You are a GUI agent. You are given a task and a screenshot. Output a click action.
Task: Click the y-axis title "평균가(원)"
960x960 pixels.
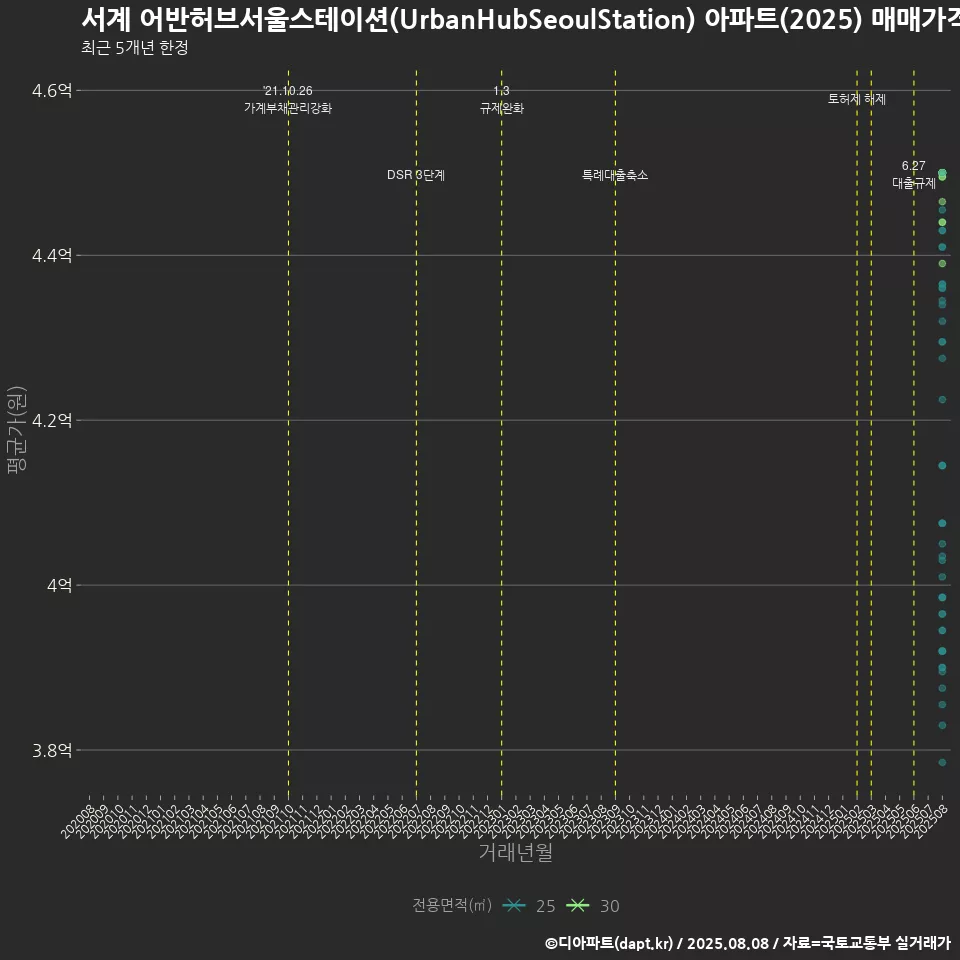17,430
